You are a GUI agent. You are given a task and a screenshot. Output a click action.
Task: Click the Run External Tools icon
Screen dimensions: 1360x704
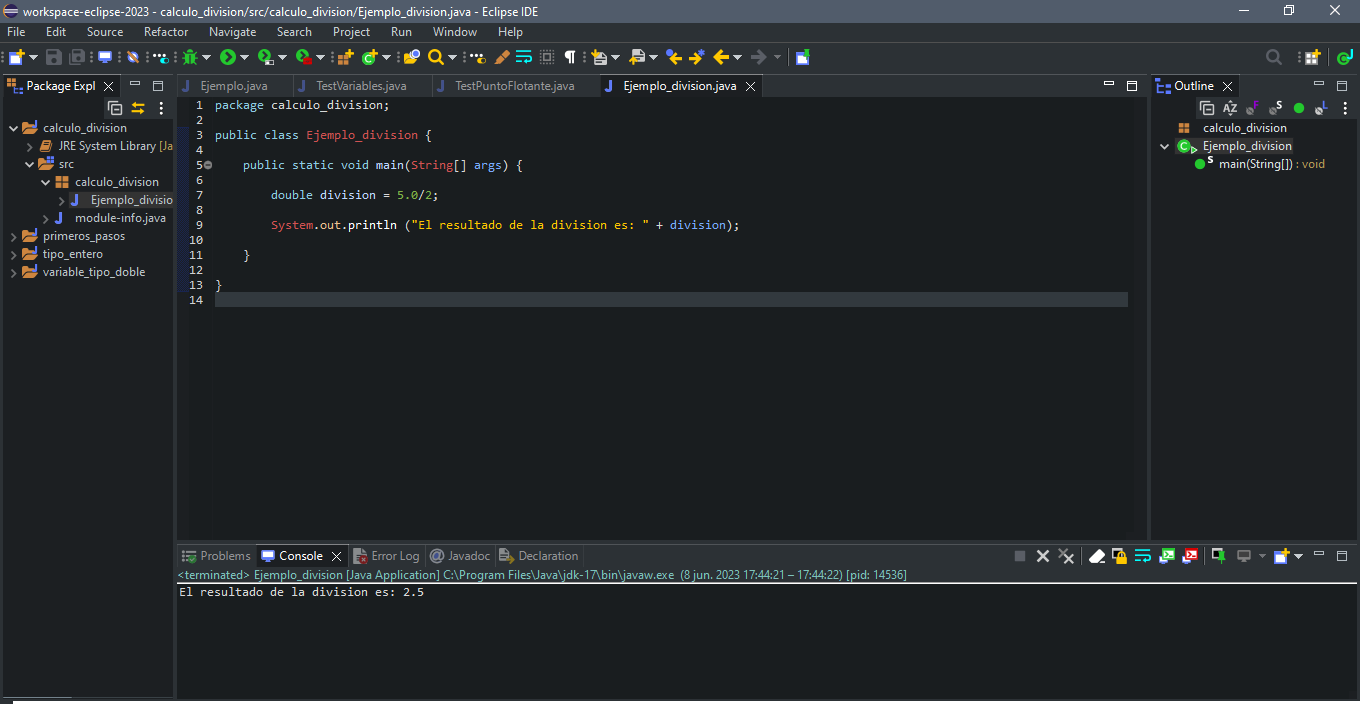coord(304,57)
